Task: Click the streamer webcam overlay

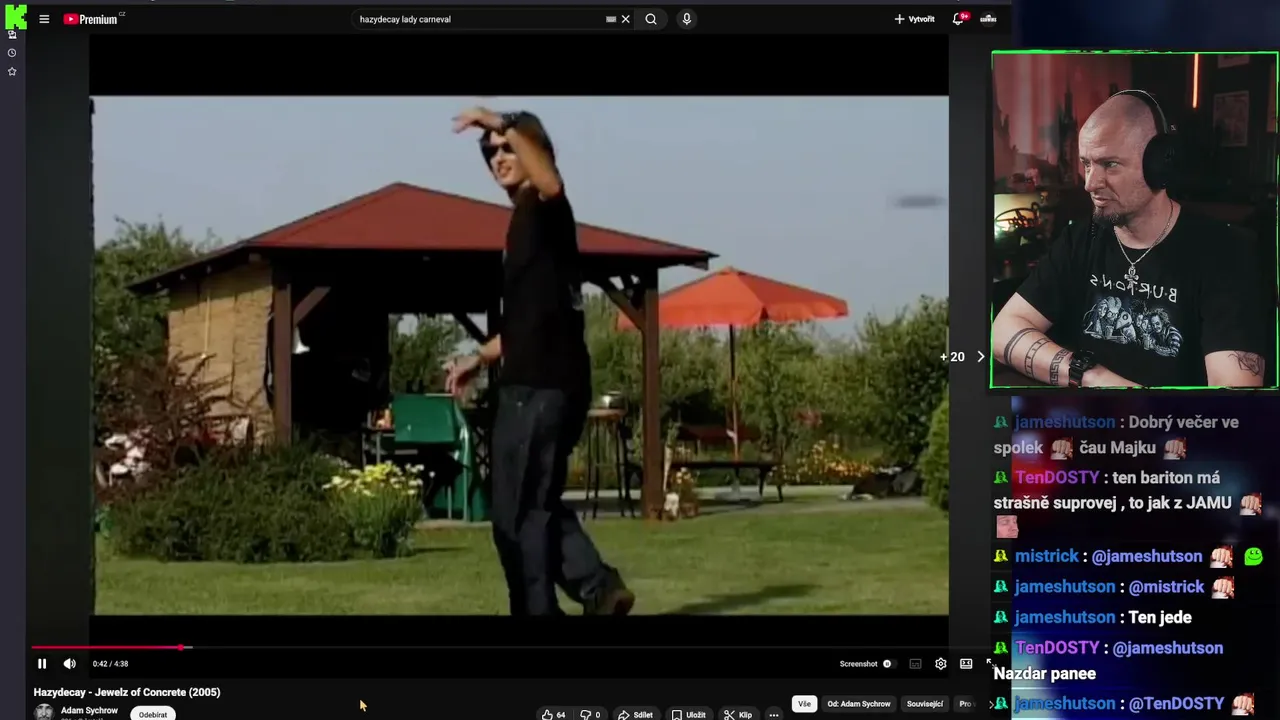Action: click(x=1135, y=220)
